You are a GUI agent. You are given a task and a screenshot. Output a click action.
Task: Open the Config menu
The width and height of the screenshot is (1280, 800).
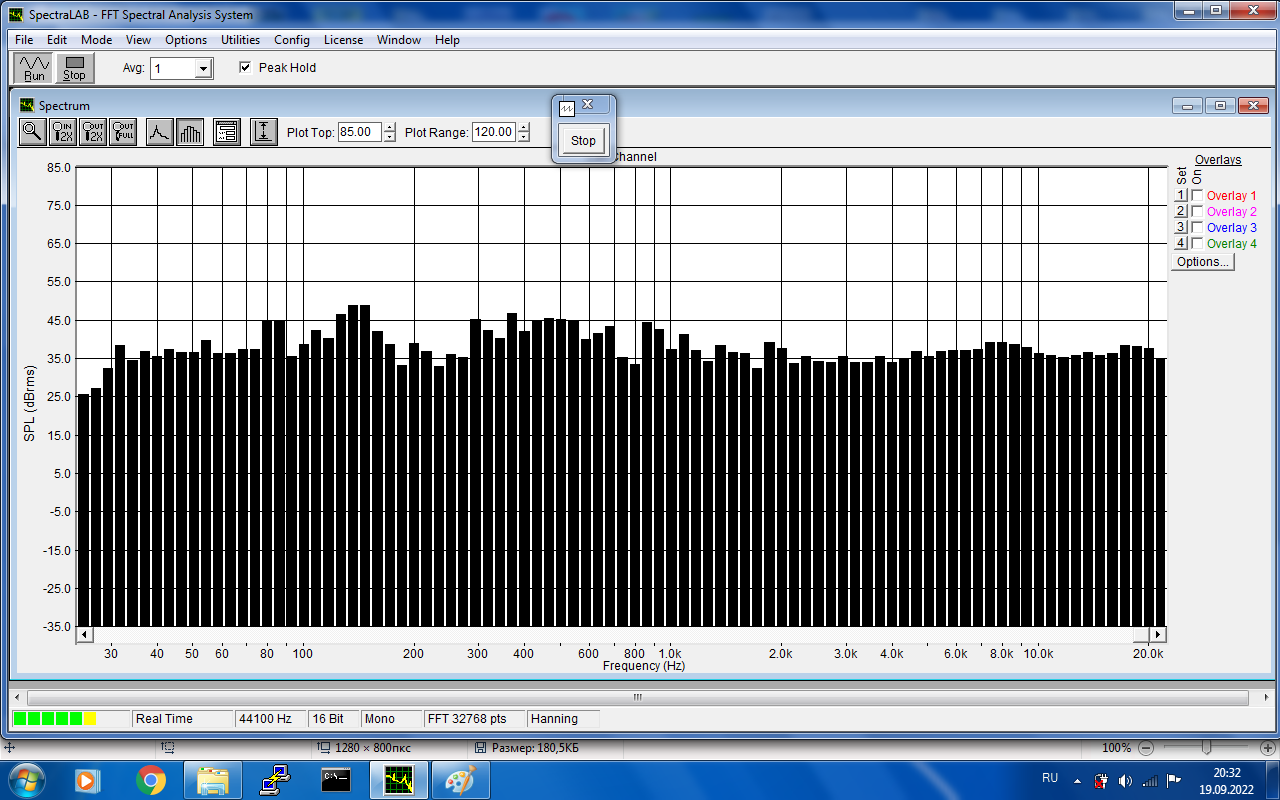click(x=292, y=40)
